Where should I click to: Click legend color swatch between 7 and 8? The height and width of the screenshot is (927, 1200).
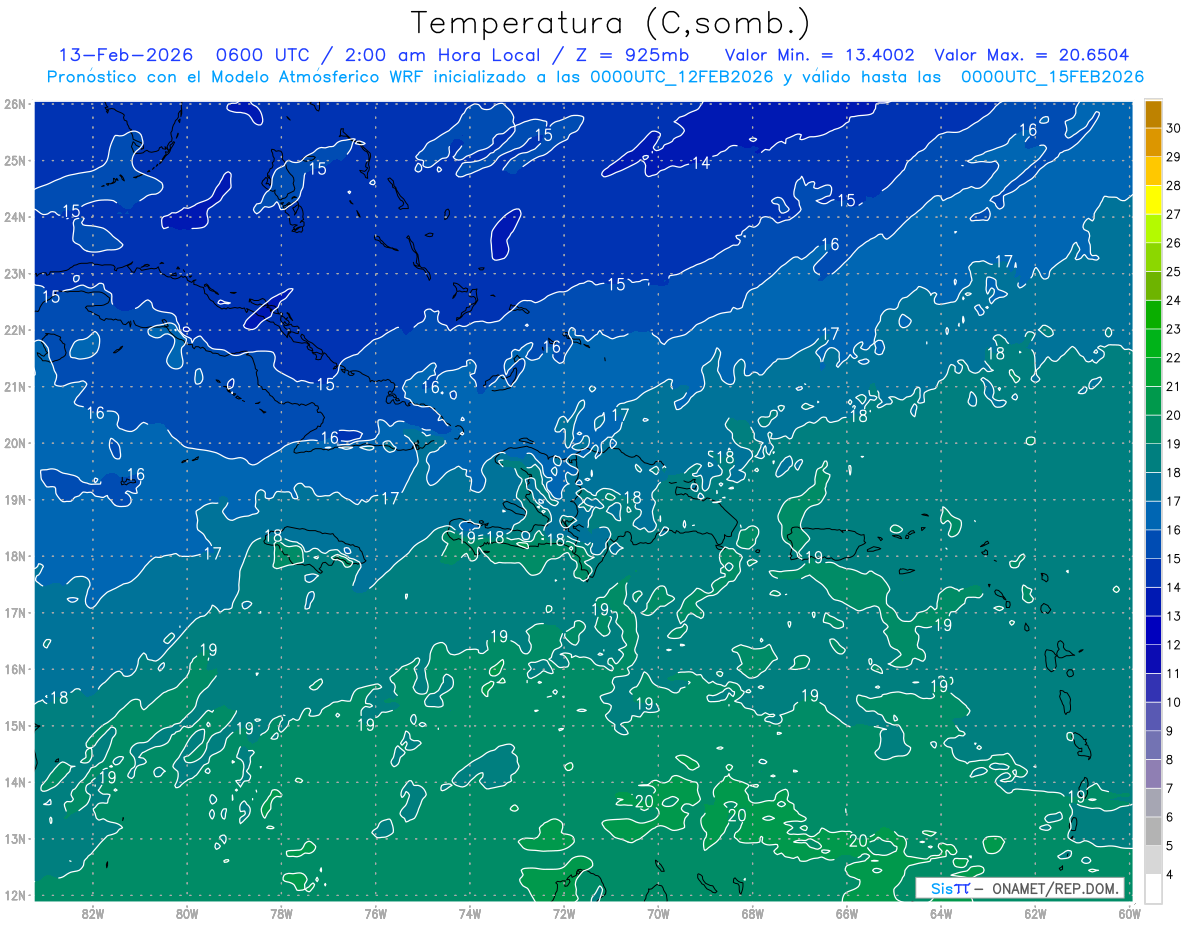(x=1153, y=774)
